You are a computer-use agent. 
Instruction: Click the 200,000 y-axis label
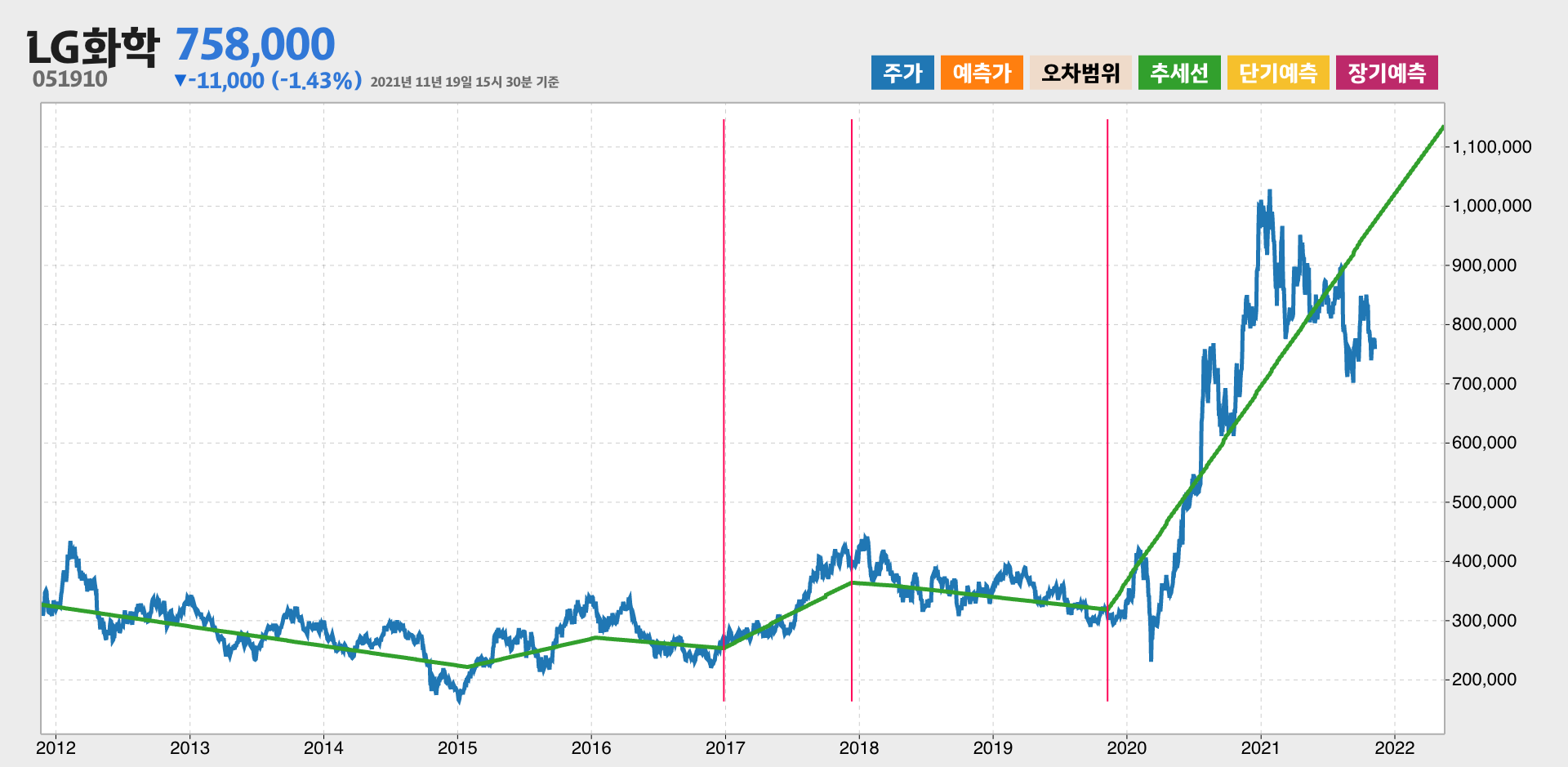(x=1485, y=680)
